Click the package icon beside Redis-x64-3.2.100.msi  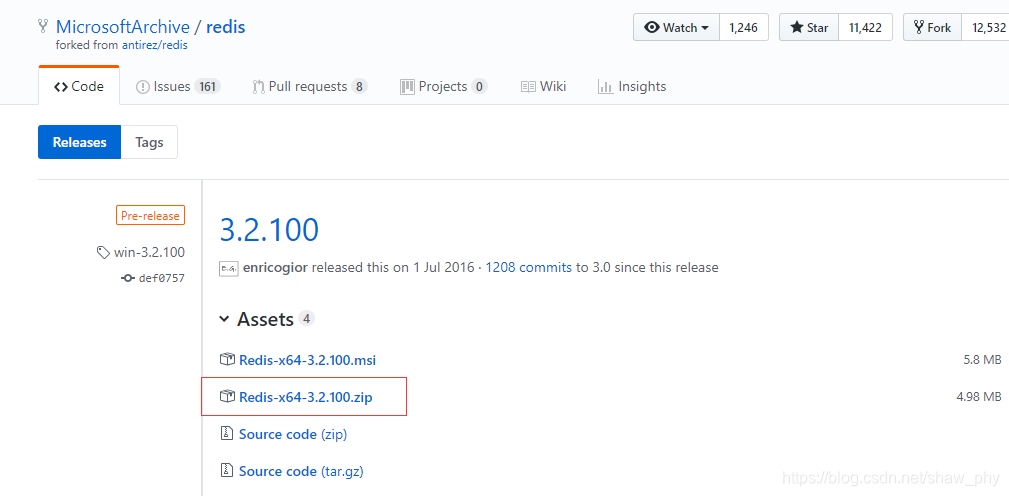click(227, 359)
